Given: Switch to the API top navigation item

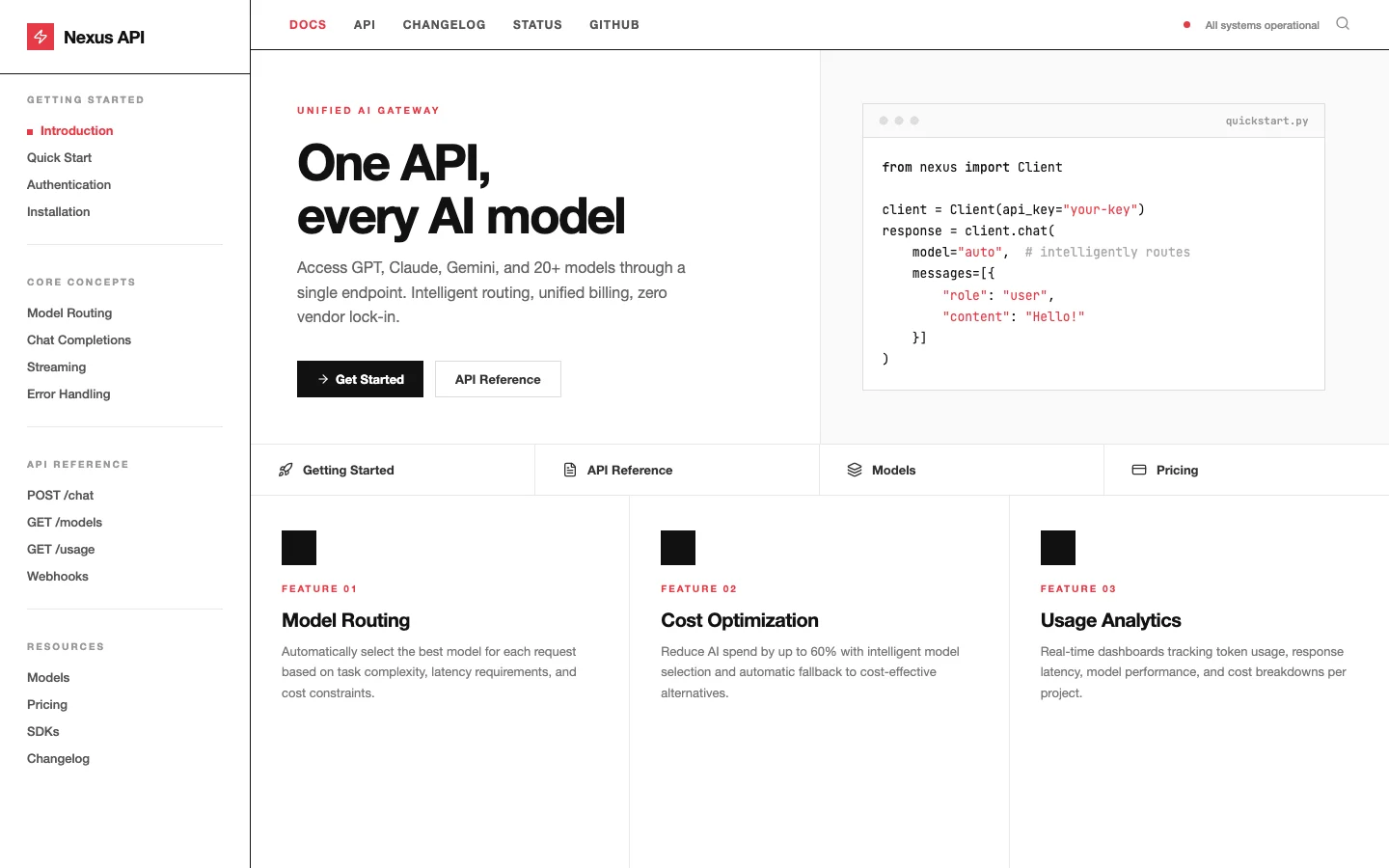Looking at the screenshot, I should [365, 25].
